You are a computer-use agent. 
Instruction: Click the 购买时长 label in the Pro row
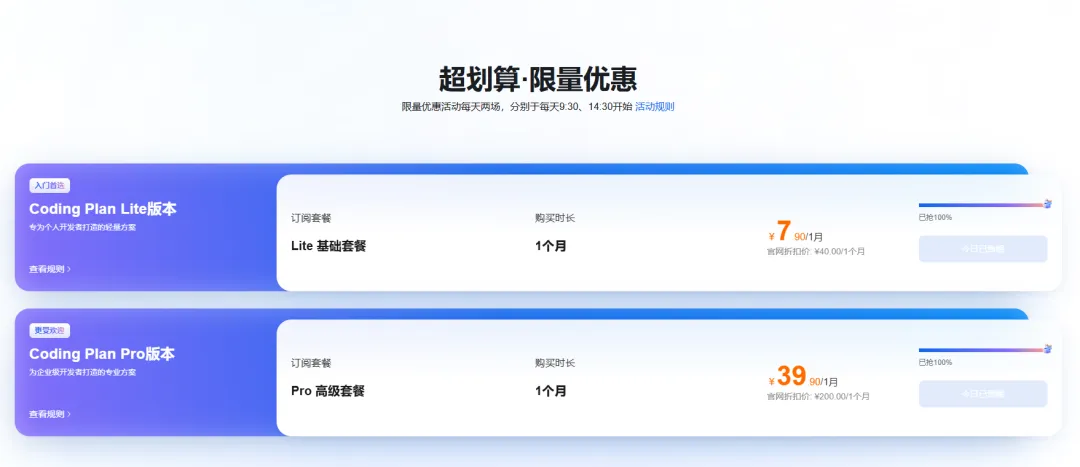click(555, 363)
